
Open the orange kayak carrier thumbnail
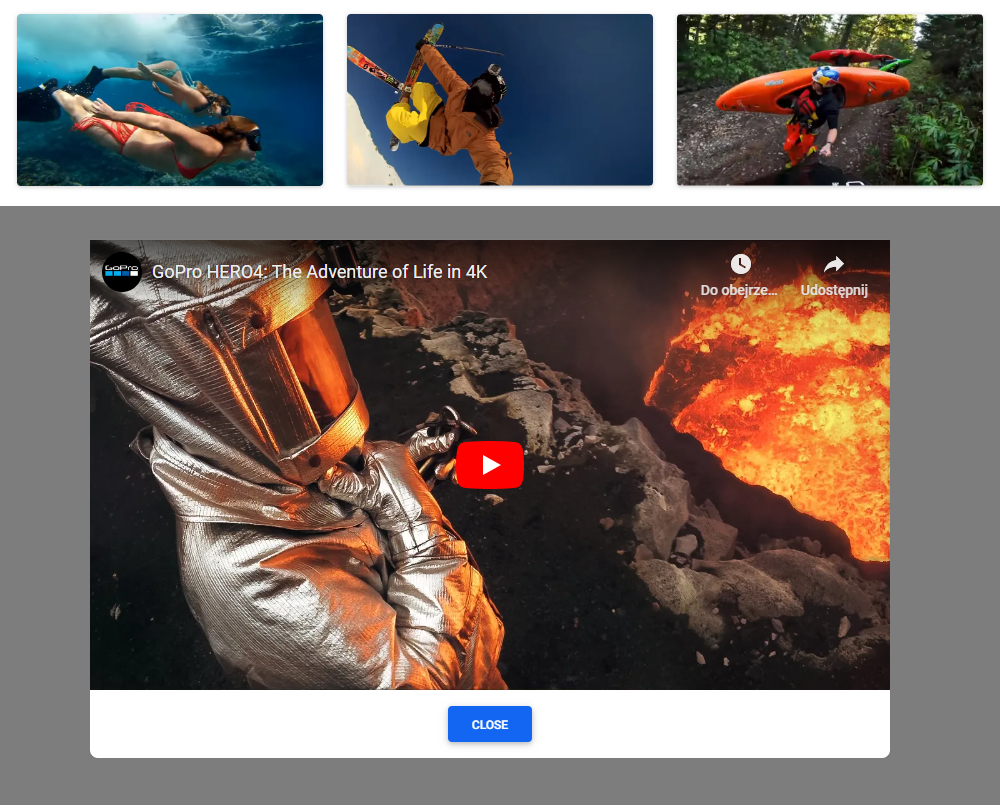coord(830,100)
